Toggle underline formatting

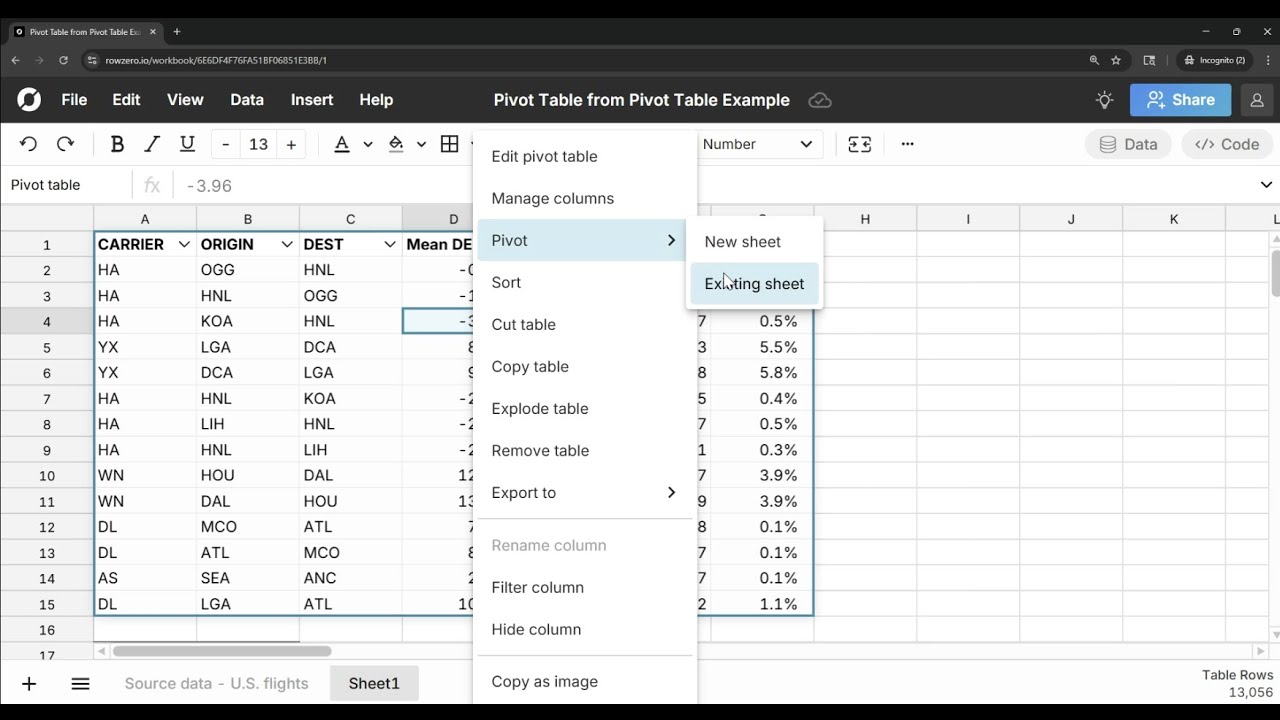187,144
